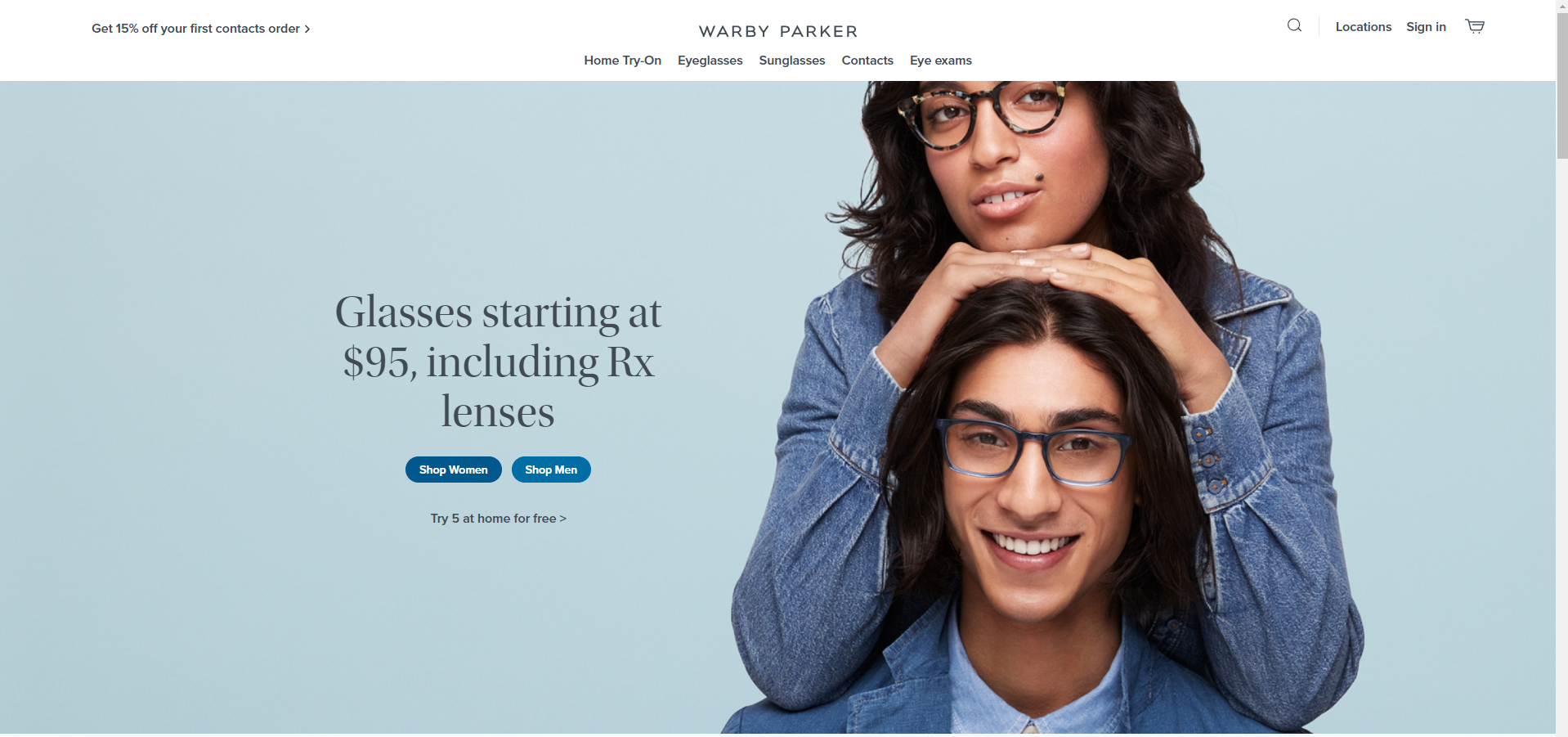
Task: Open the Eyeglasses menu
Action: pos(710,61)
